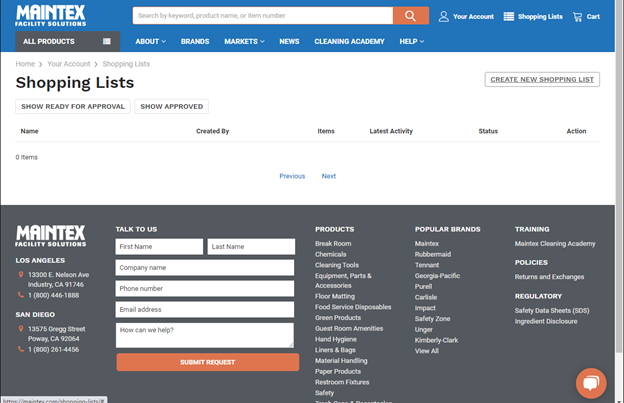This screenshot has width=624, height=403.
Task: Open the Brands menu item
Action: pos(195,41)
